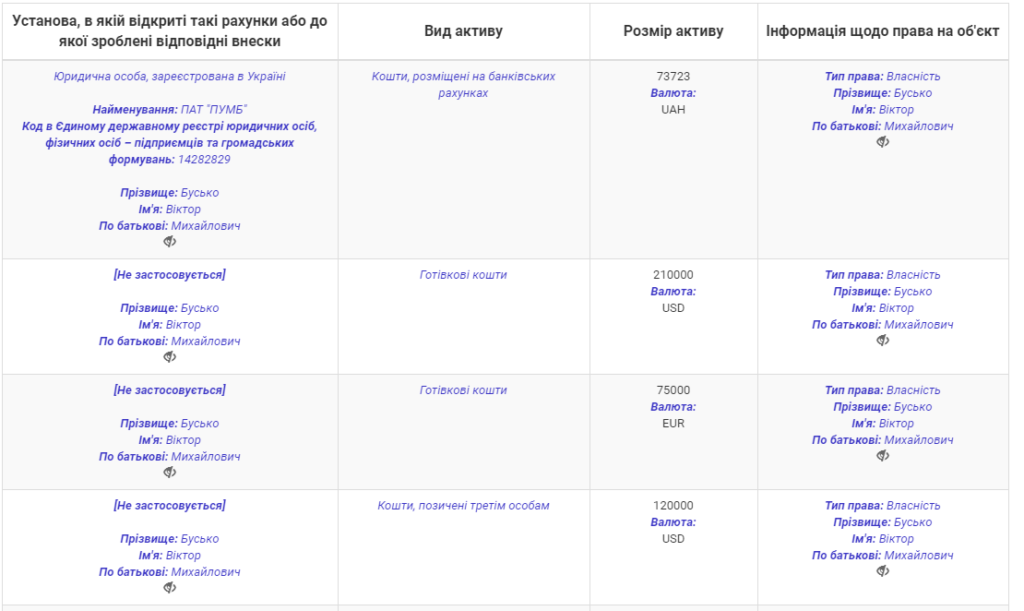Screen dimensions: 1024x611
Task: Click the crossed-eye icon in the 75000 EUR institution cell
Action: pyautogui.click(x=170, y=472)
